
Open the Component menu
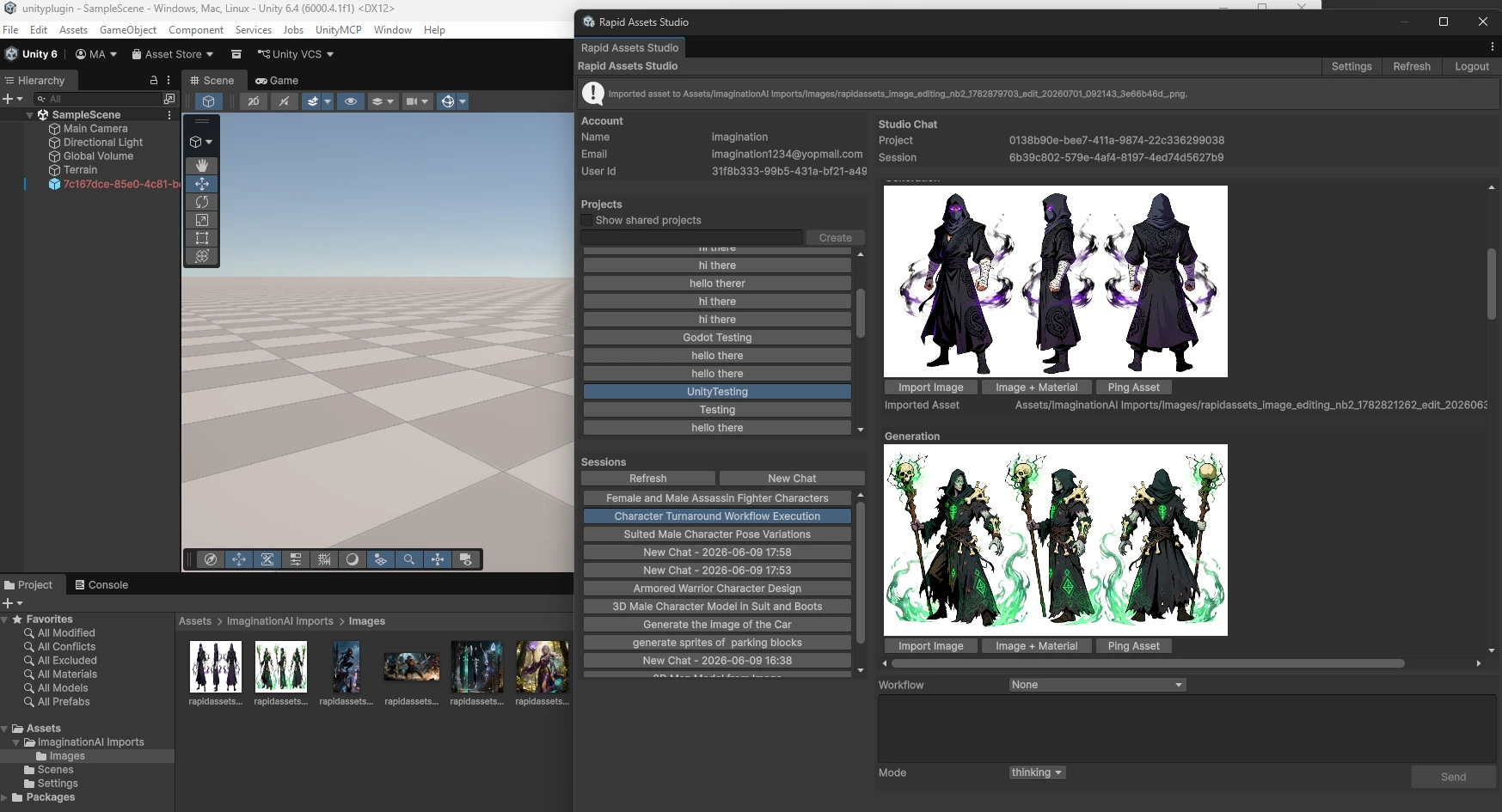[x=196, y=30]
